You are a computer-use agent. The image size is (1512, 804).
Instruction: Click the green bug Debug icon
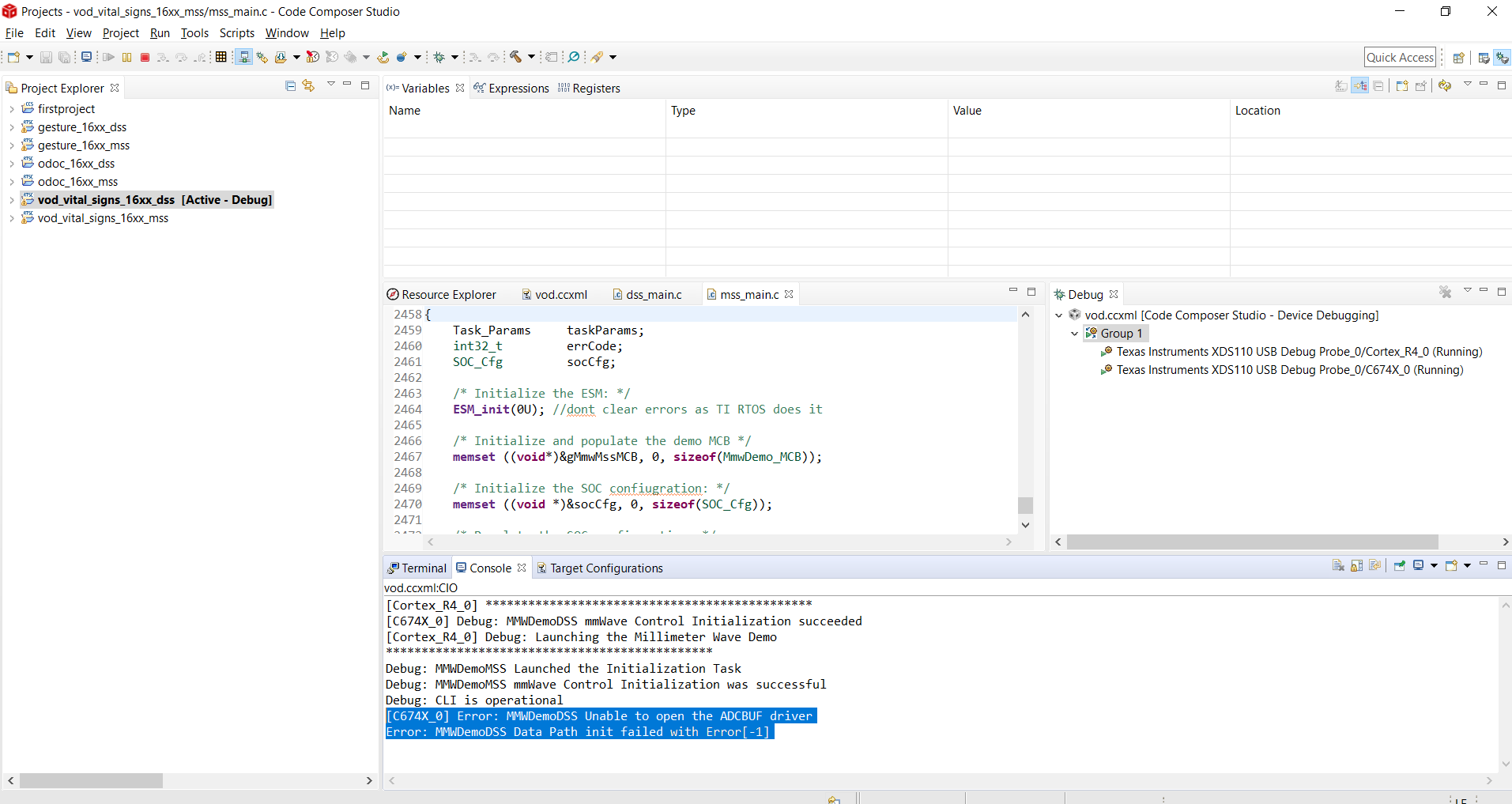pos(439,57)
